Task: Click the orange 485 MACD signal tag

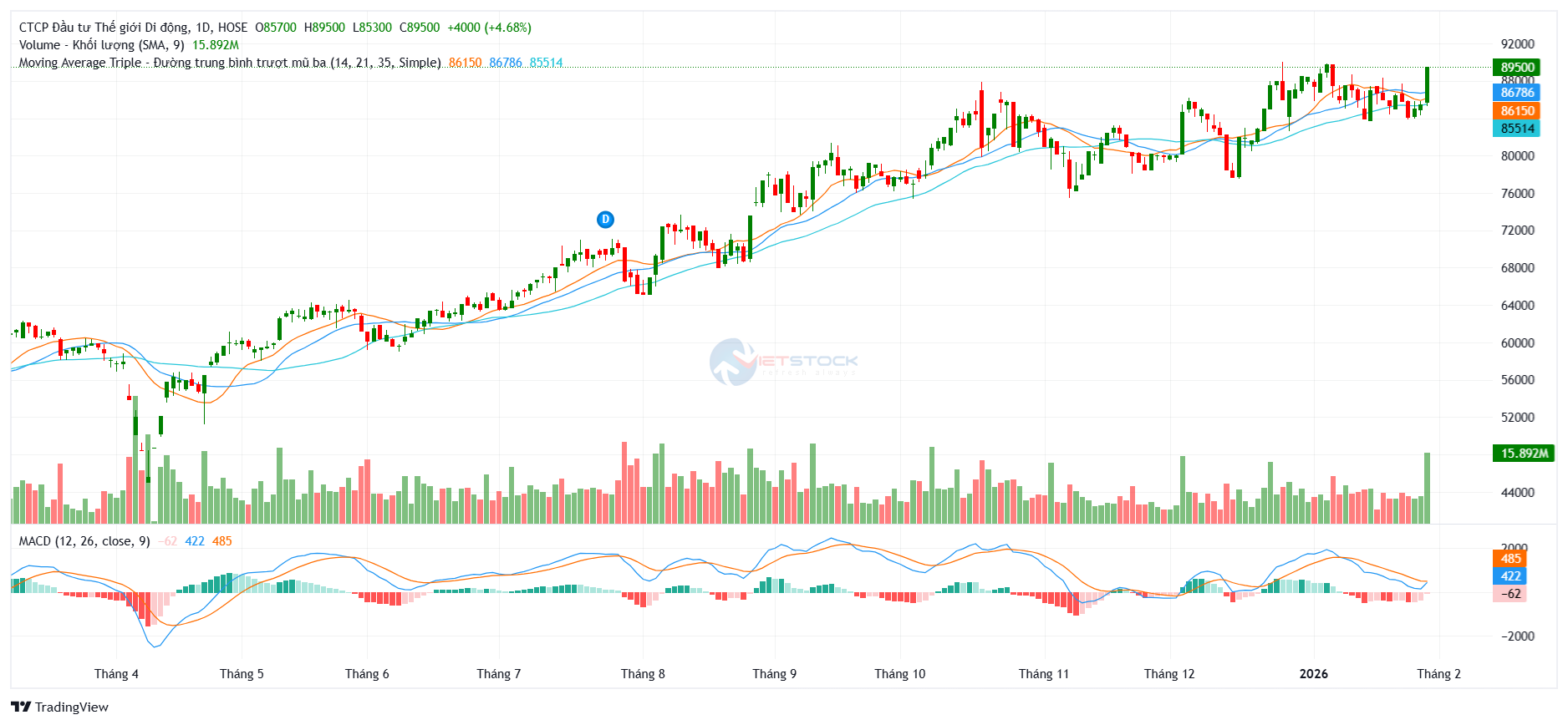Action: pos(1509,559)
